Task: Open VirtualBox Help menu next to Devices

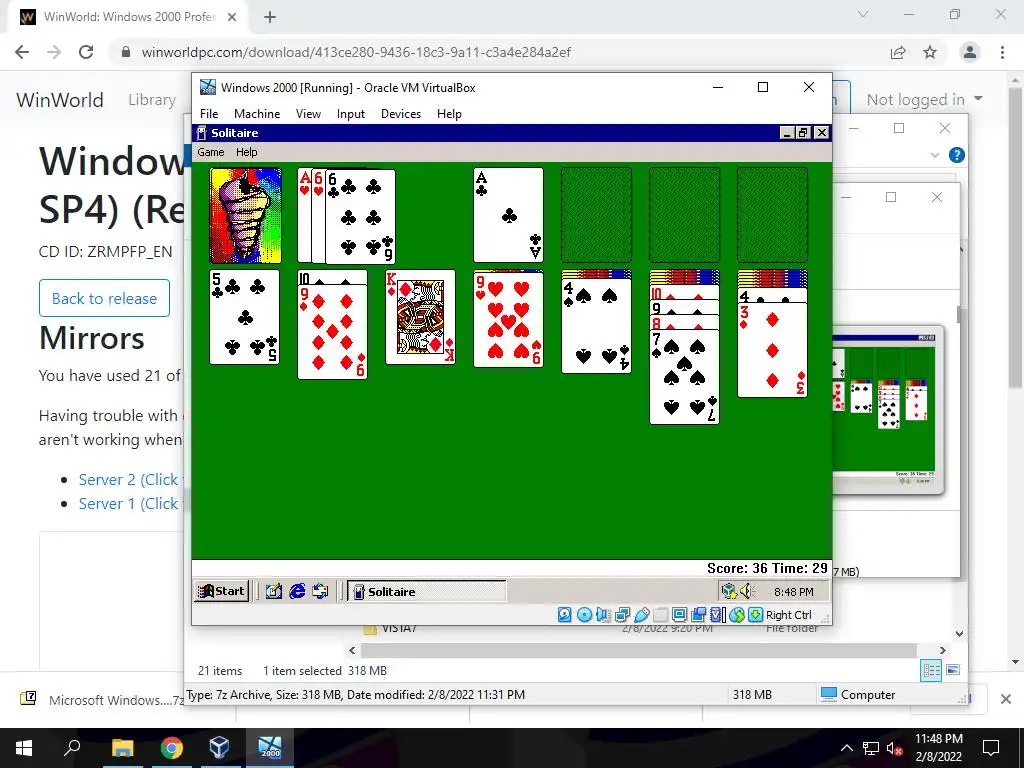Action: click(x=449, y=114)
